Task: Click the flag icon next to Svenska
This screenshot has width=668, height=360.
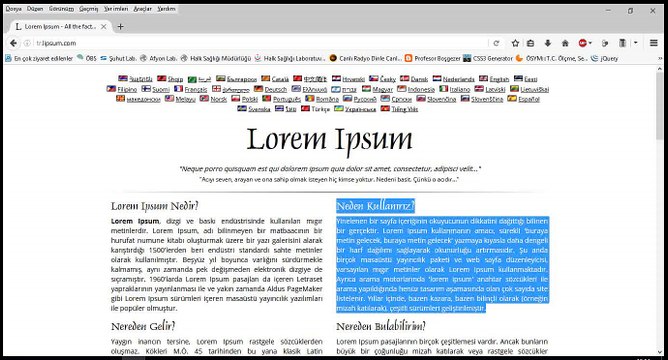Action: (x=242, y=109)
